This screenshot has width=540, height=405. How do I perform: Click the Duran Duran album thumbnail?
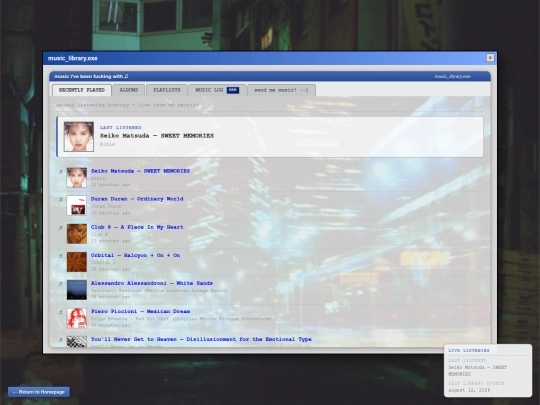(x=76, y=206)
